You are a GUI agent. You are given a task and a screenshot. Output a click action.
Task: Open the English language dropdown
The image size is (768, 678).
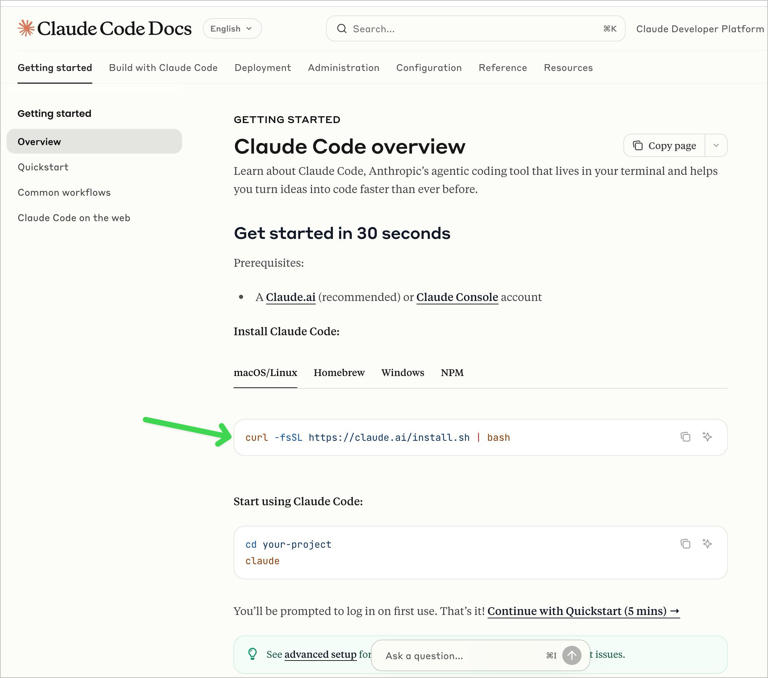[232, 29]
